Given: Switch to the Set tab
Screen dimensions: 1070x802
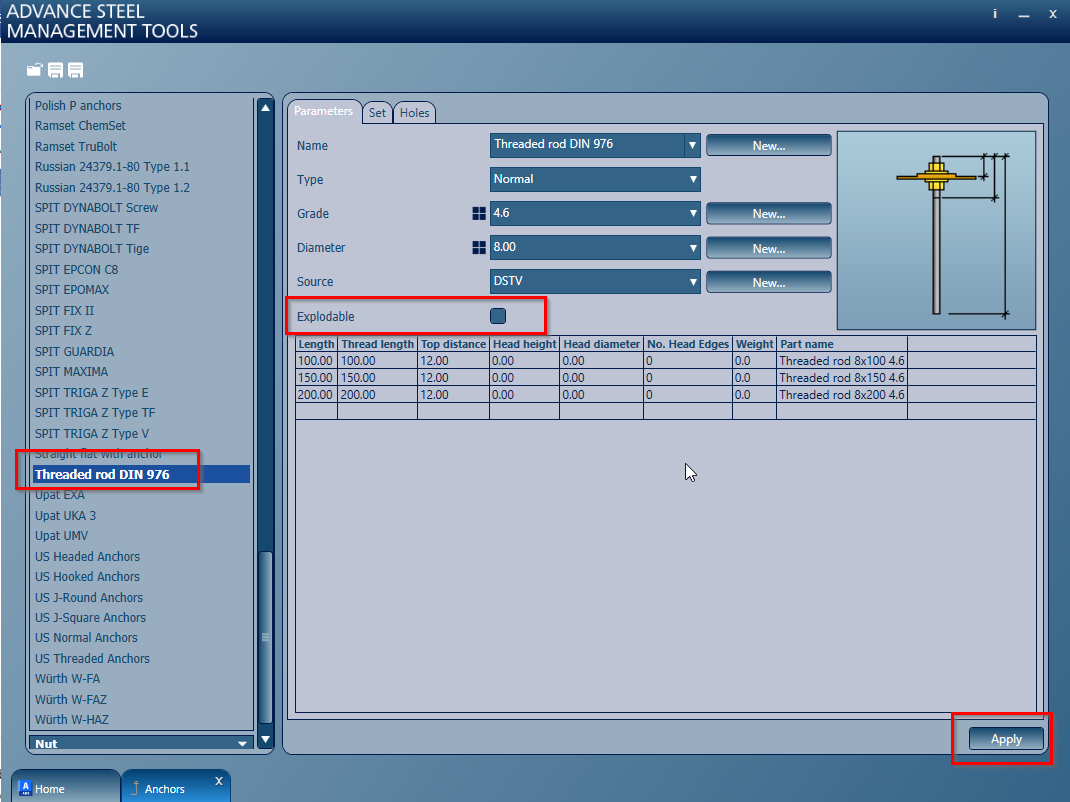Looking at the screenshot, I should click(377, 113).
